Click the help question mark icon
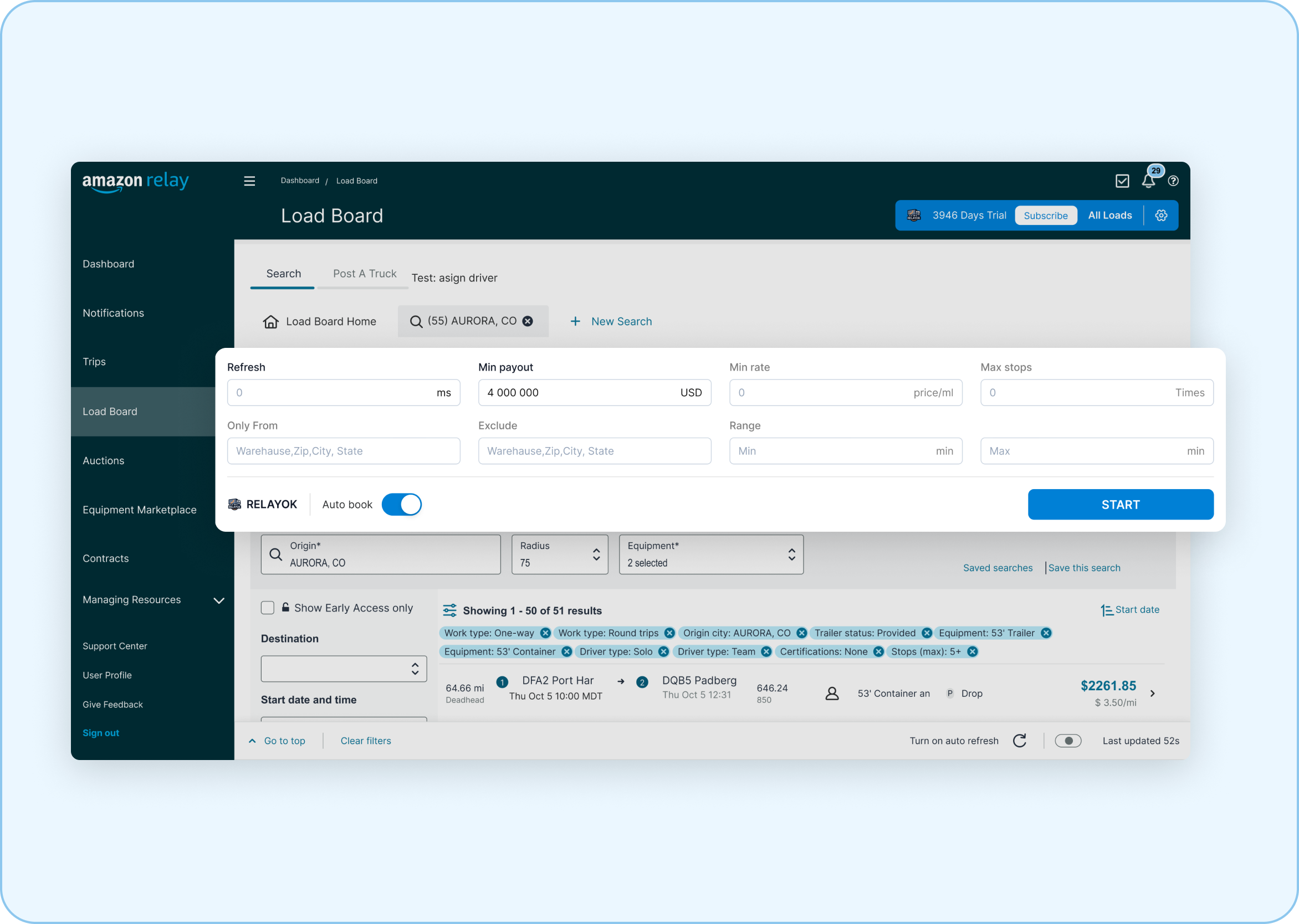The image size is (1299, 924). [x=1173, y=181]
